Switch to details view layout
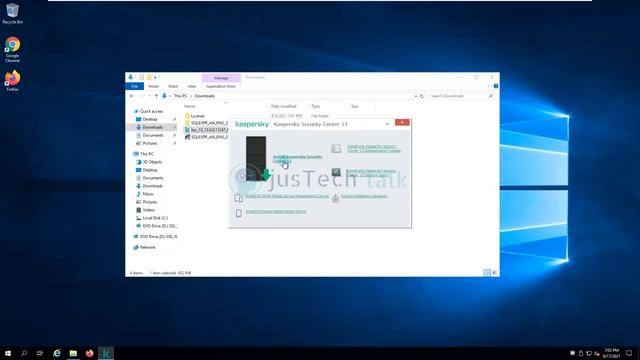The image size is (640, 360). pyautogui.click(x=487, y=273)
